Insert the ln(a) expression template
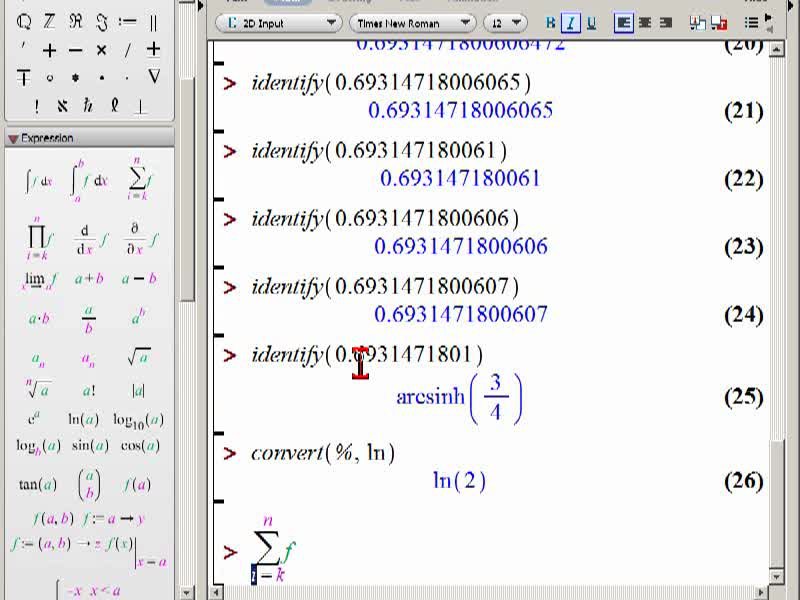800x600 pixels. [x=83, y=419]
